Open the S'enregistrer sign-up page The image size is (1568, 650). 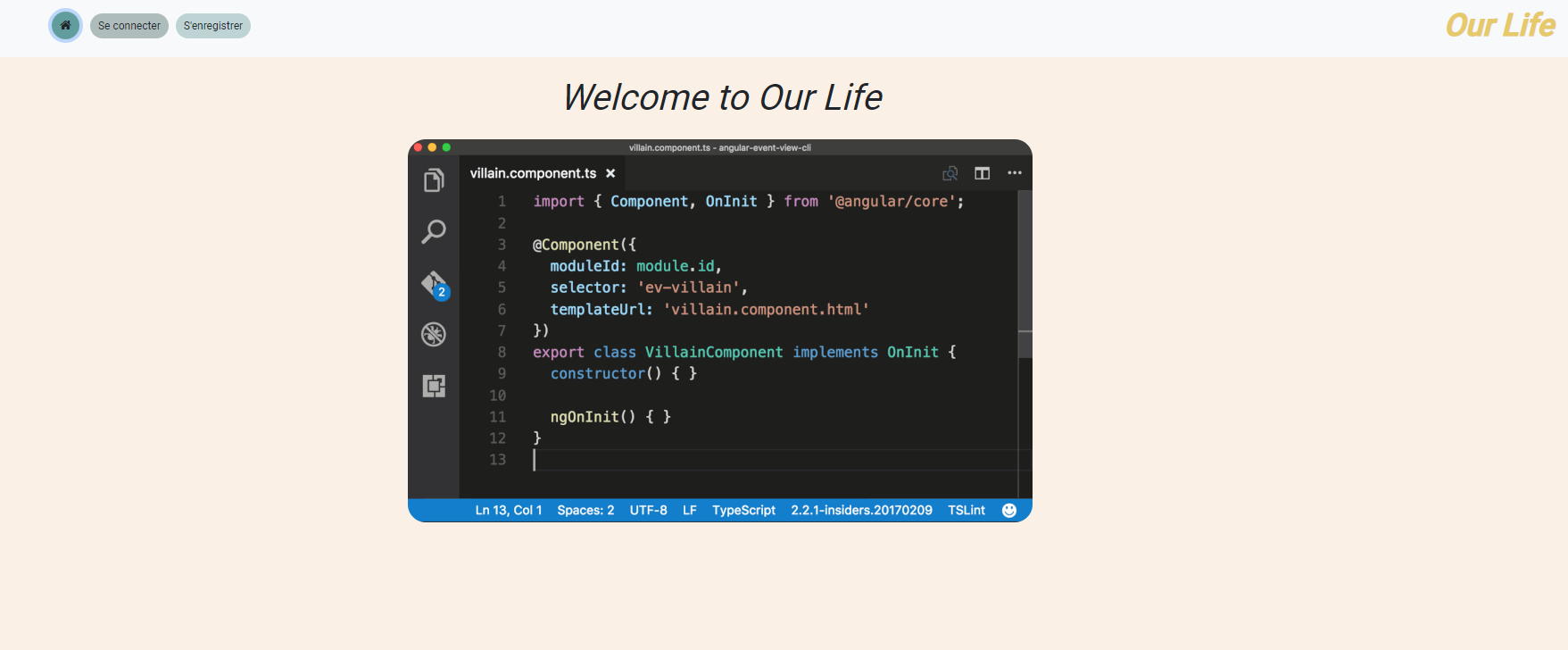tap(213, 26)
